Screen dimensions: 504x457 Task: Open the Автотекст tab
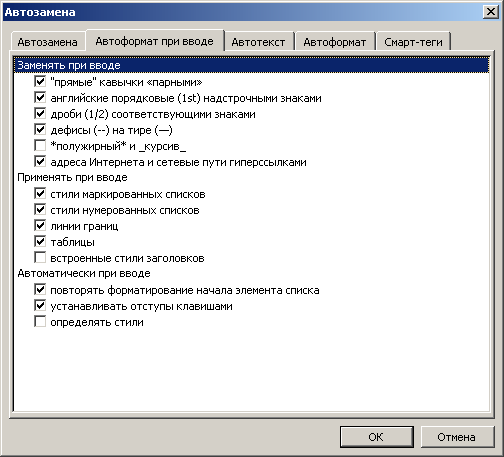258,42
